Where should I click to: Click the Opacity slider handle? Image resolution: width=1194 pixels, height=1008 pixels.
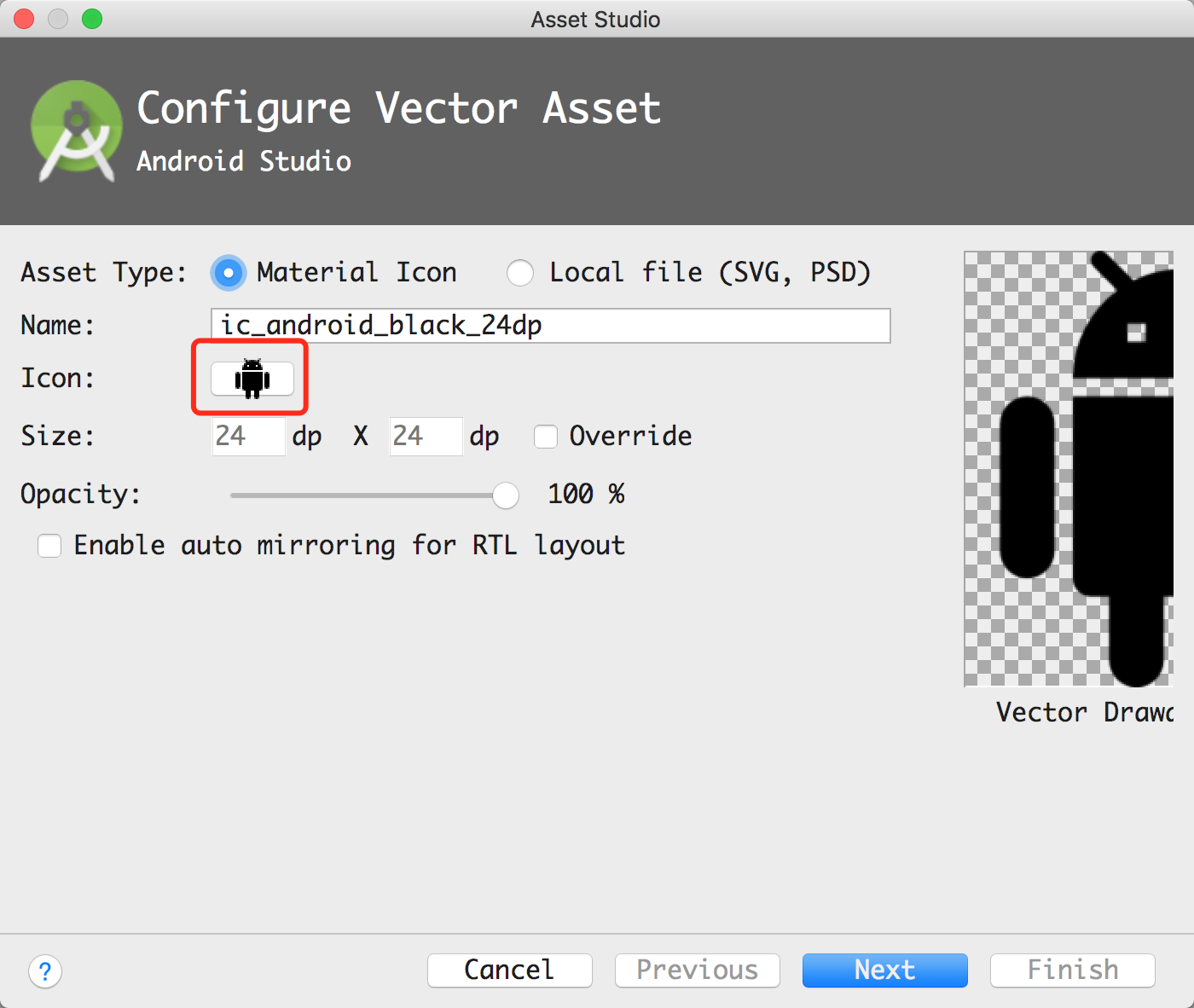click(x=506, y=495)
